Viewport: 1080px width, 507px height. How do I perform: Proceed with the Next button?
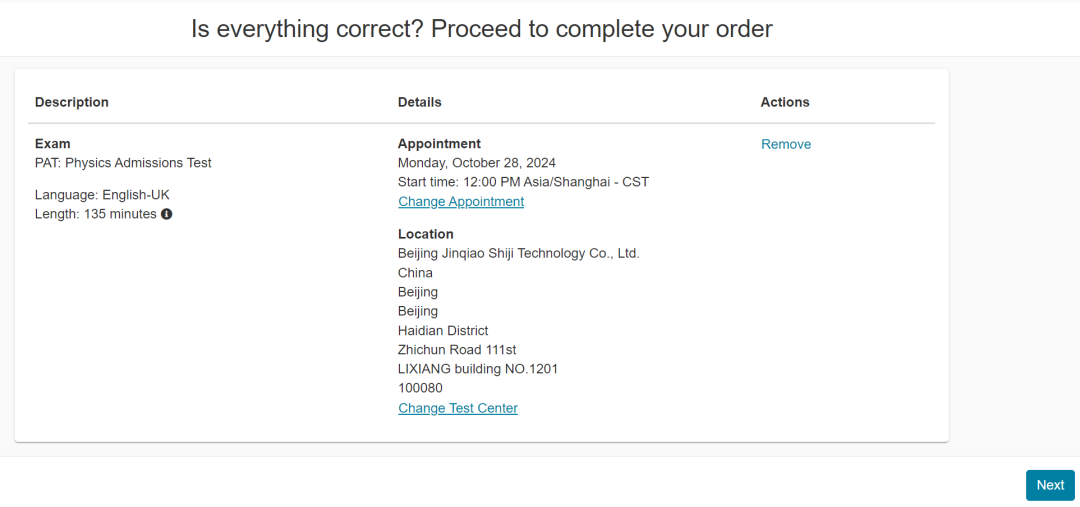[x=1050, y=485]
